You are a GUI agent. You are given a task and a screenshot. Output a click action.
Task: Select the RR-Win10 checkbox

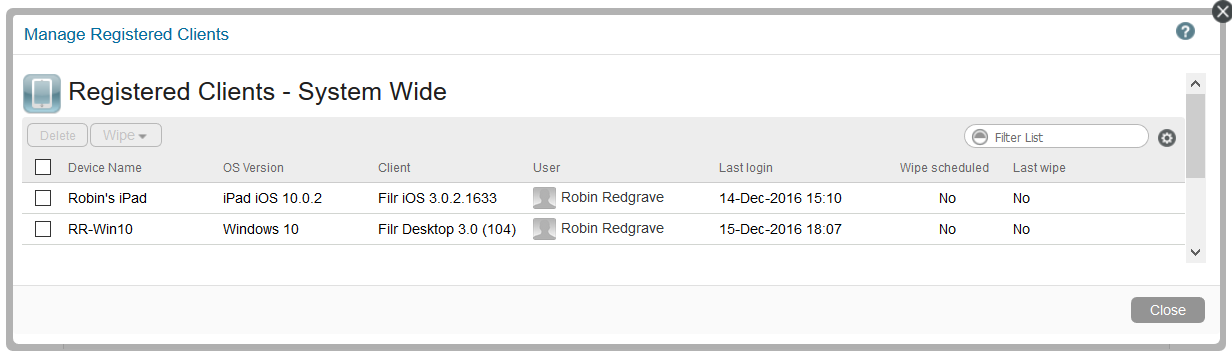[43, 229]
